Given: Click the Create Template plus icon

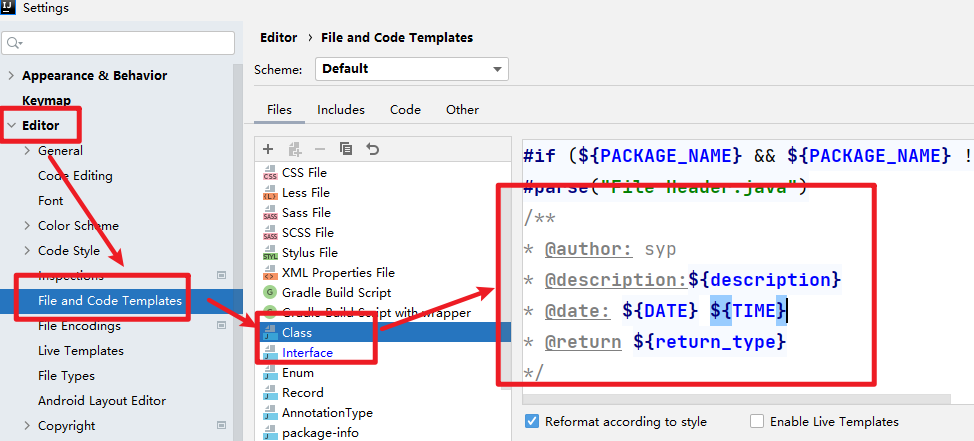Looking at the screenshot, I should pos(268,149).
